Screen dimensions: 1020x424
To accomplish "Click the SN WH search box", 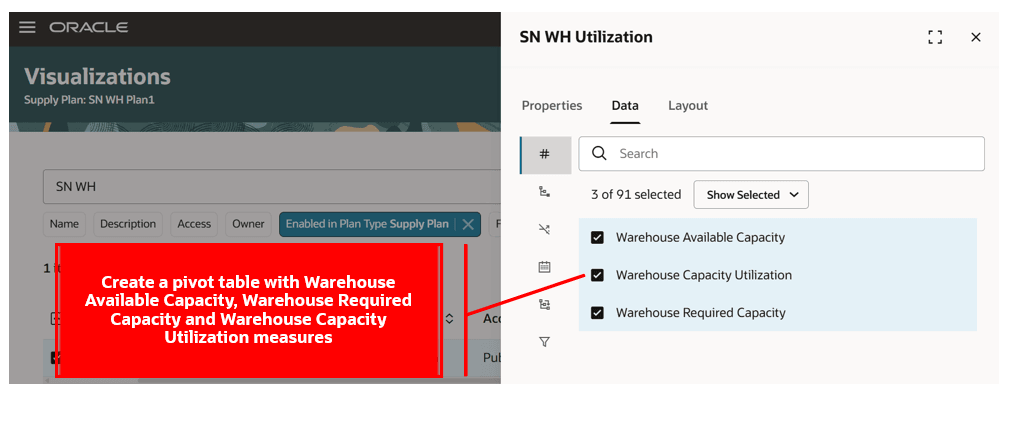I will click(x=271, y=187).
